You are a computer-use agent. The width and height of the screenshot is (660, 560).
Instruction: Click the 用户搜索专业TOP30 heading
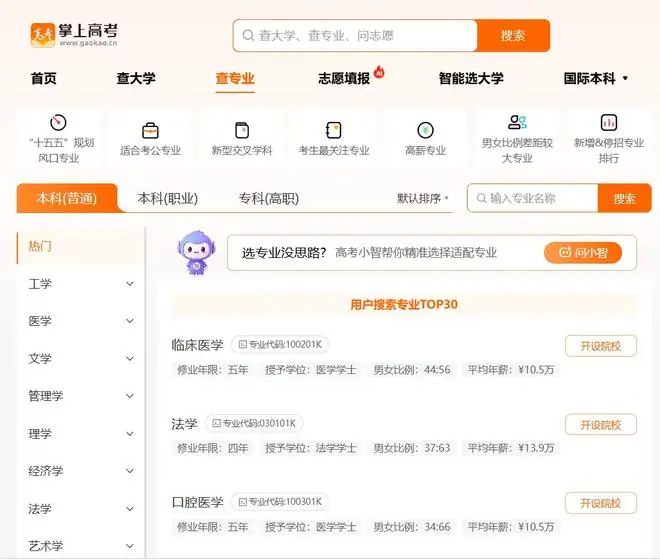(404, 304)
